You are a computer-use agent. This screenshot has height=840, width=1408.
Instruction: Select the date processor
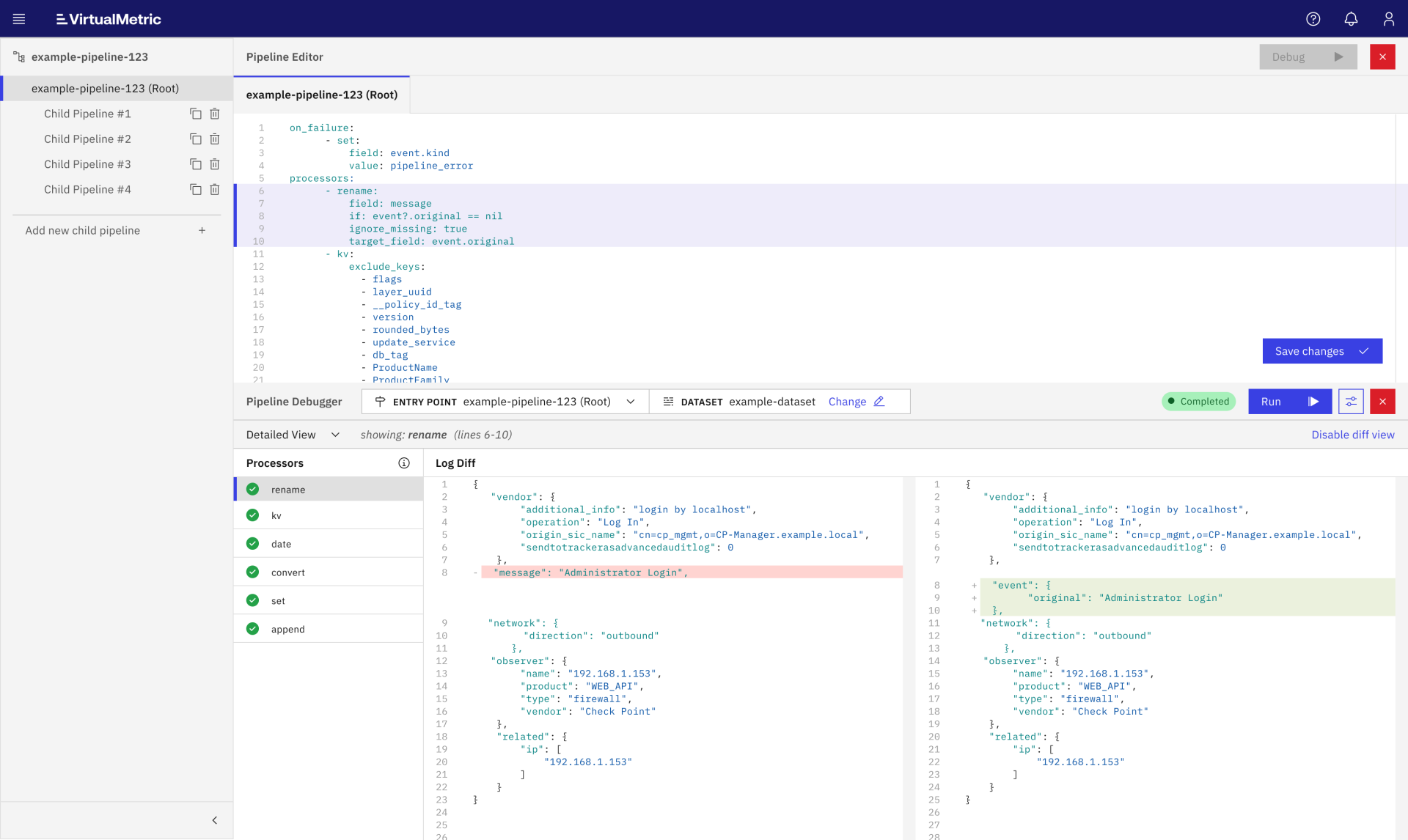329,544
